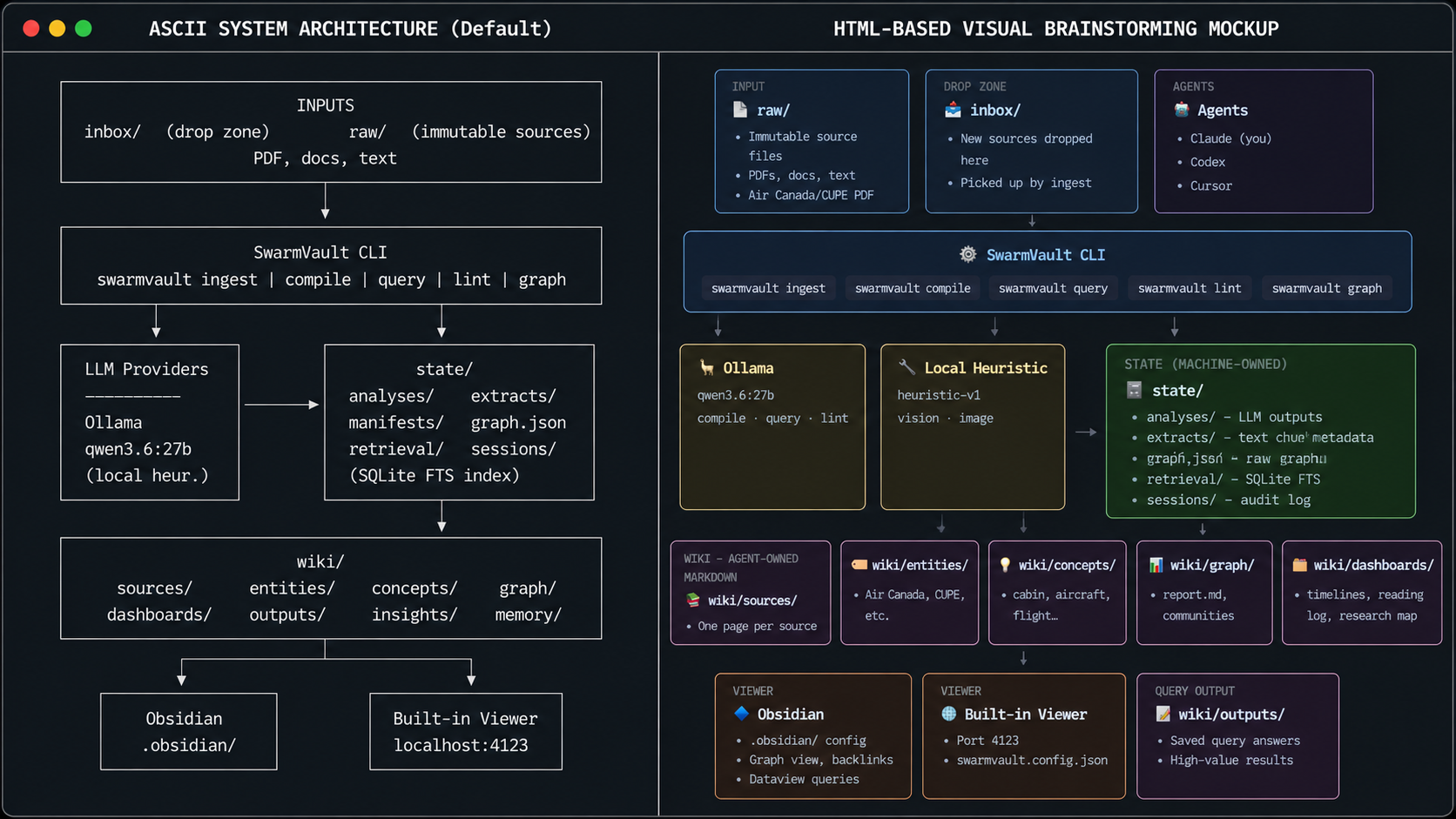Viewport: 1456px width, 819px height.
Task: Click 'Claude (you)' in Agents card
Action: click(1230, 138)
